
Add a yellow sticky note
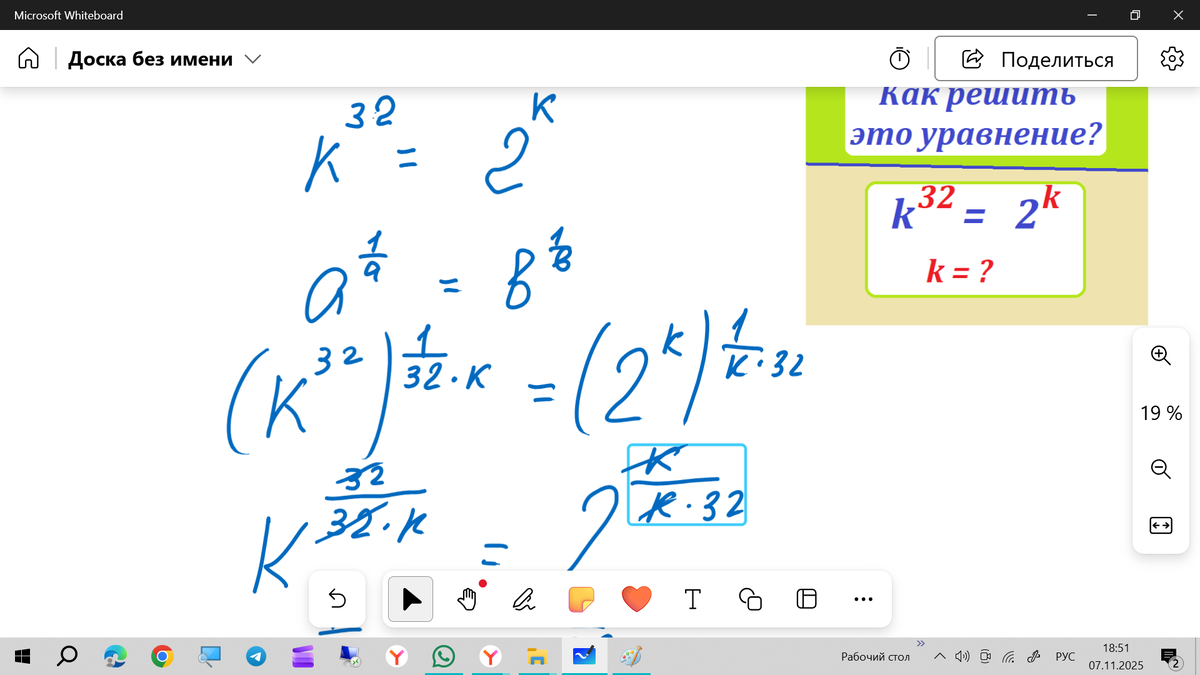point(581,599)
